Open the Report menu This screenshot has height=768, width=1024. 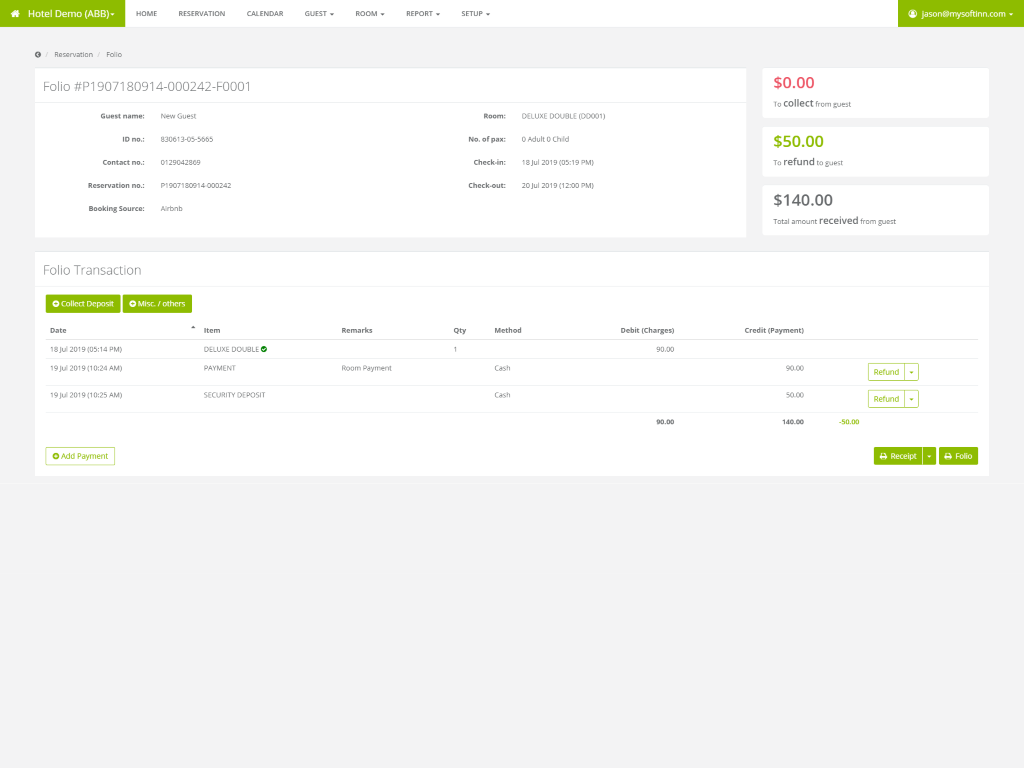(423, 14)
